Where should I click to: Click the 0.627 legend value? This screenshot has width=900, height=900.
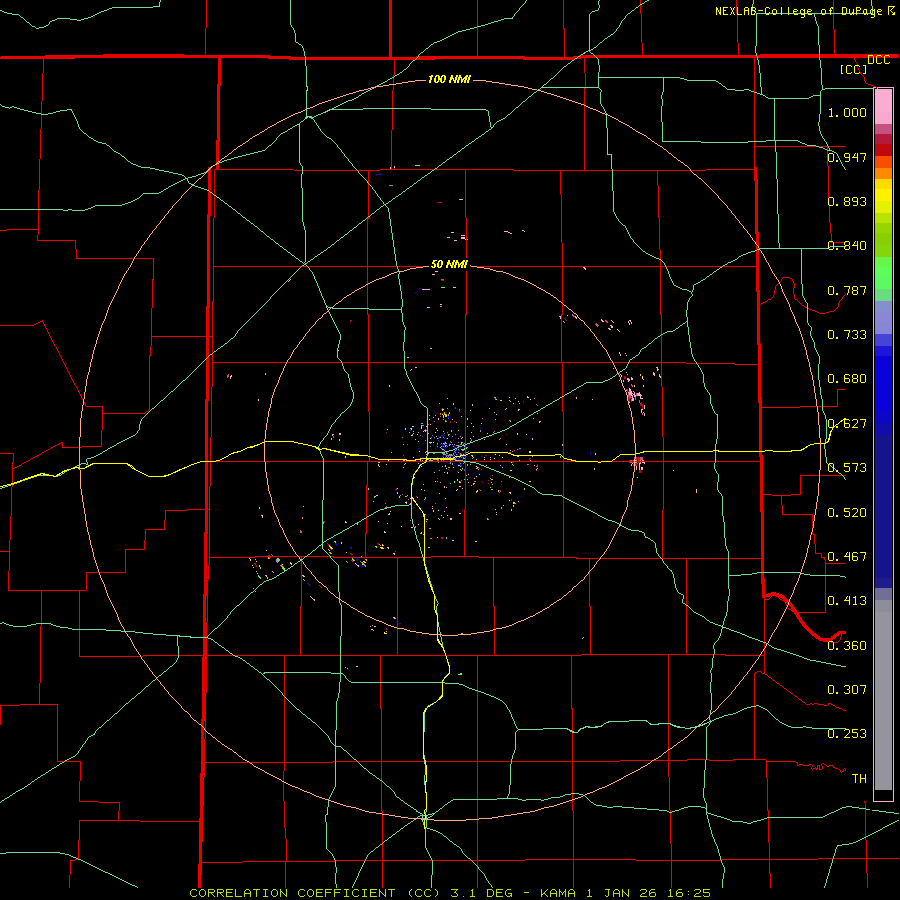click(847, 424)
